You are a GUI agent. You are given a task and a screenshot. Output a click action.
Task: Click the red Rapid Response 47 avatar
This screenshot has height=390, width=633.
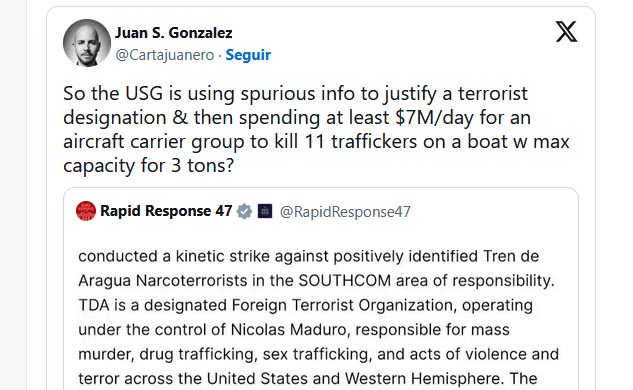click(x=86, y=211)
